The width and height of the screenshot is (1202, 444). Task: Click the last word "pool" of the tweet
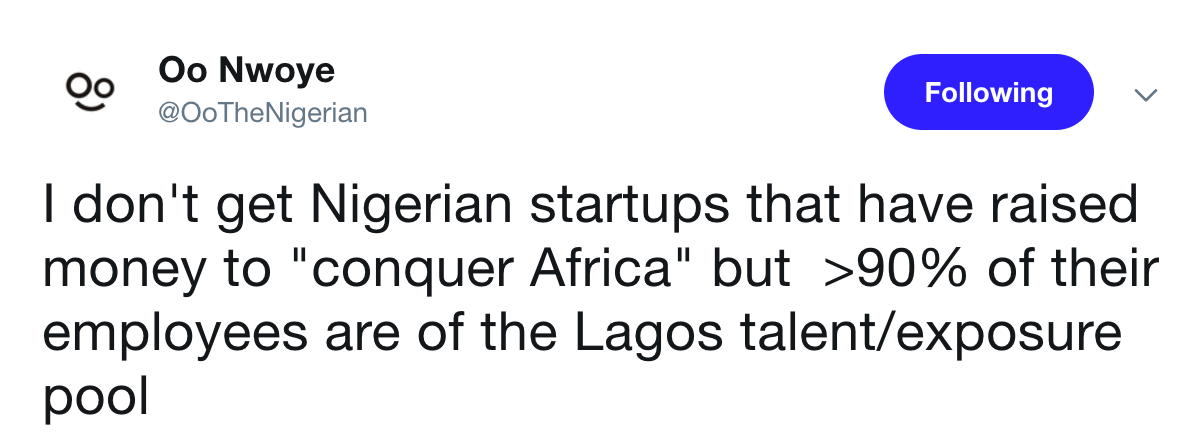(x=95, y=396)
